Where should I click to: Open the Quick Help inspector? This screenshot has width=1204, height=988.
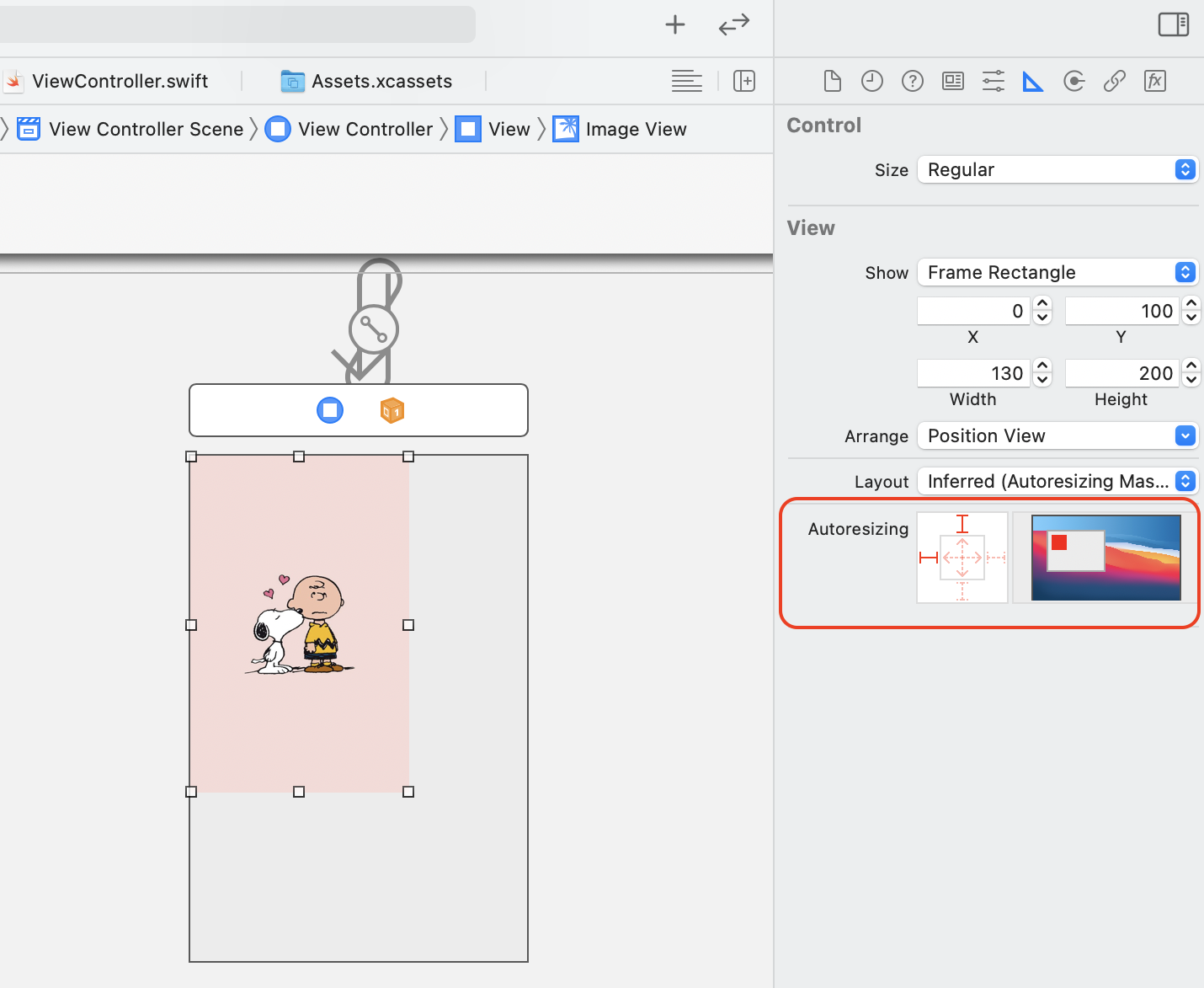tap(913, 81)
